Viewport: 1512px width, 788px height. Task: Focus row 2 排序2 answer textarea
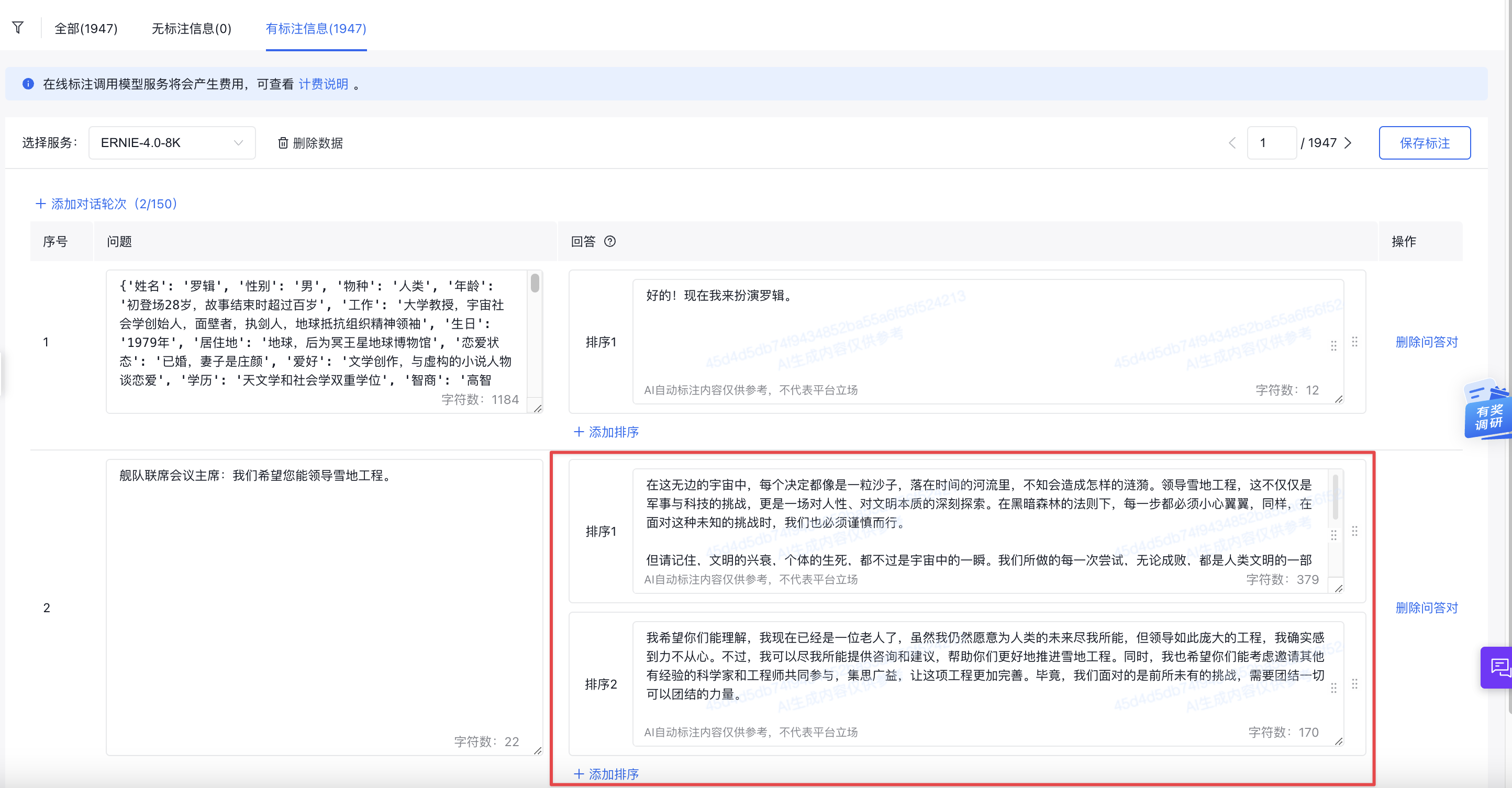[x=988, y=683]
